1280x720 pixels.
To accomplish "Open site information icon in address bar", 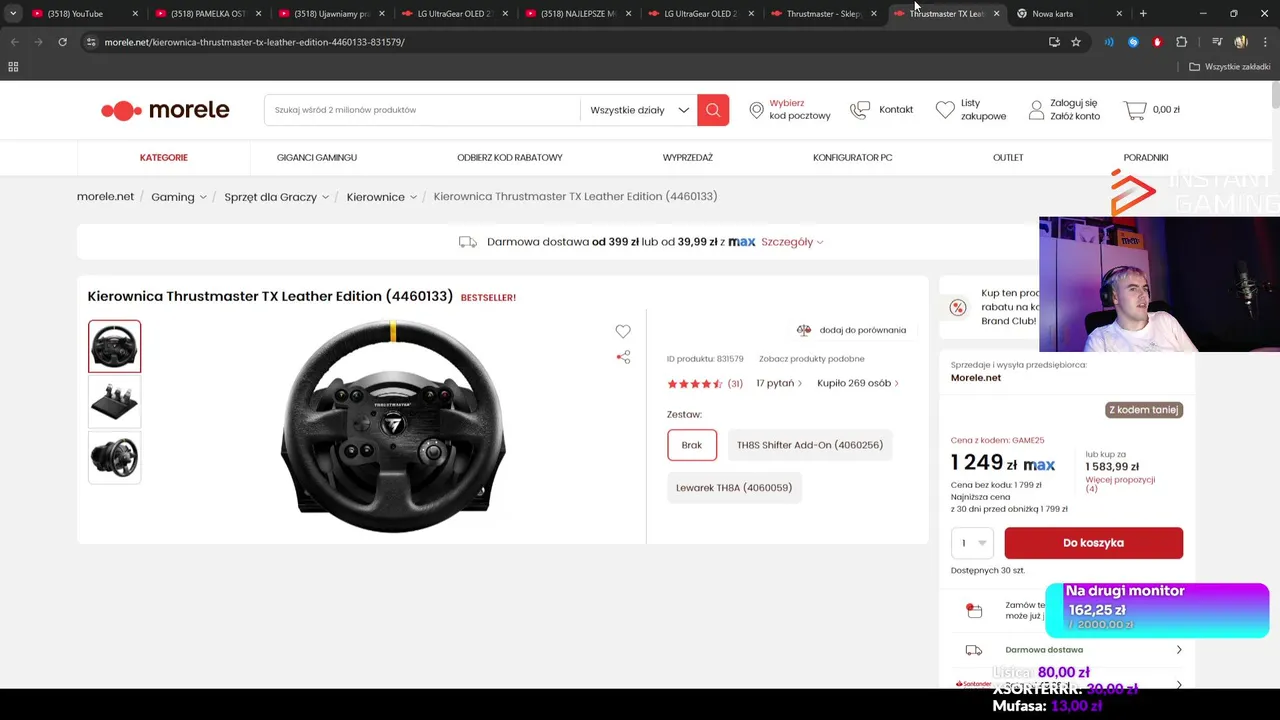I will 91,42.
